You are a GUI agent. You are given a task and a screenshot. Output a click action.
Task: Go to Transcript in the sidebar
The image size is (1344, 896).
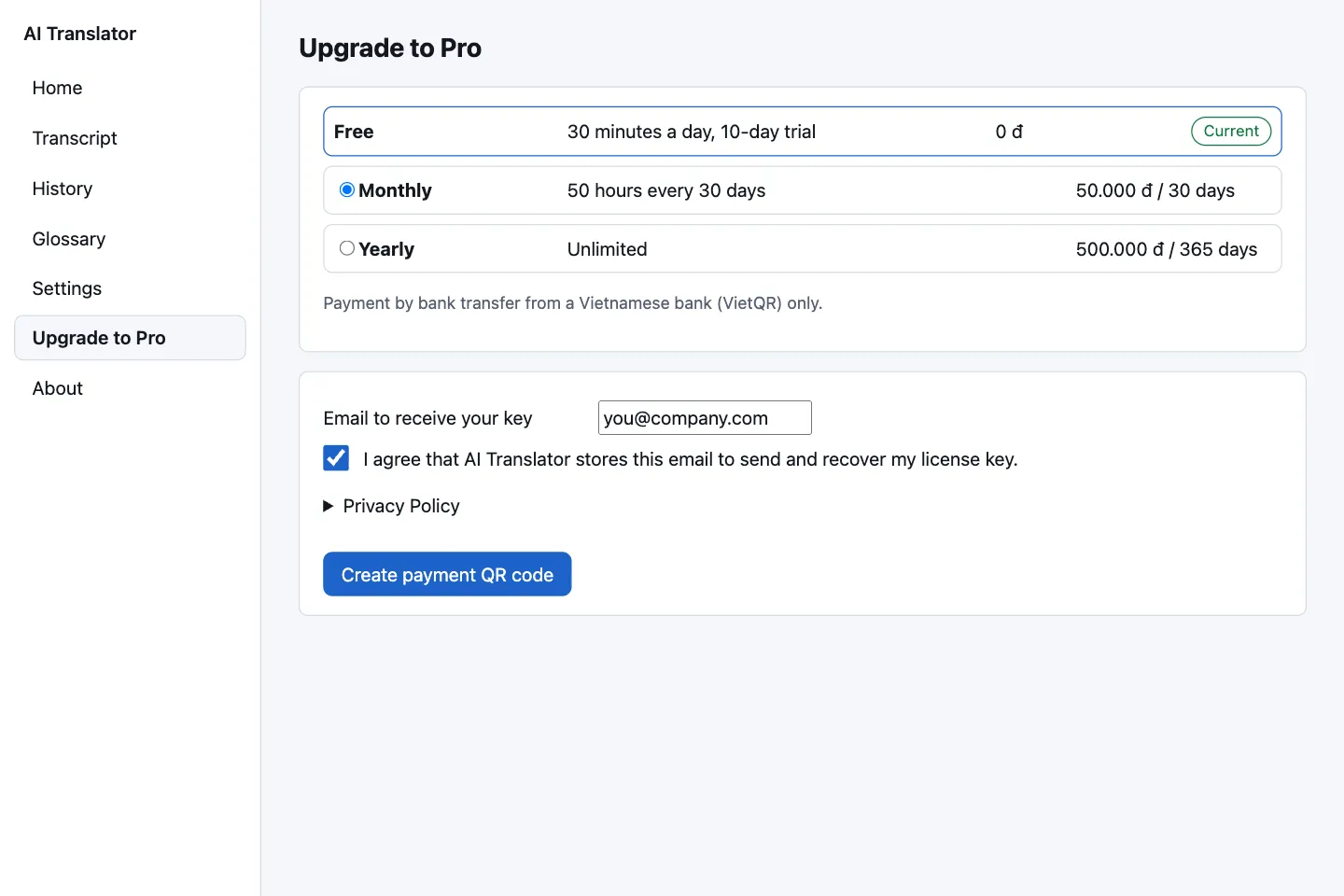pos(130,138)
